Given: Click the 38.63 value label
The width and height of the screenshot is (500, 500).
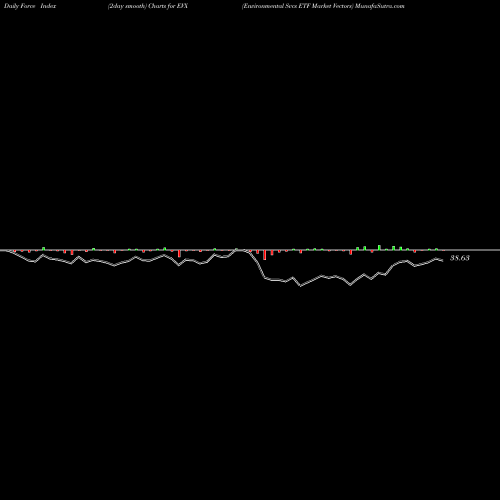Looking at the screenshot, I should pyautogui.click(x=460, y=258).
